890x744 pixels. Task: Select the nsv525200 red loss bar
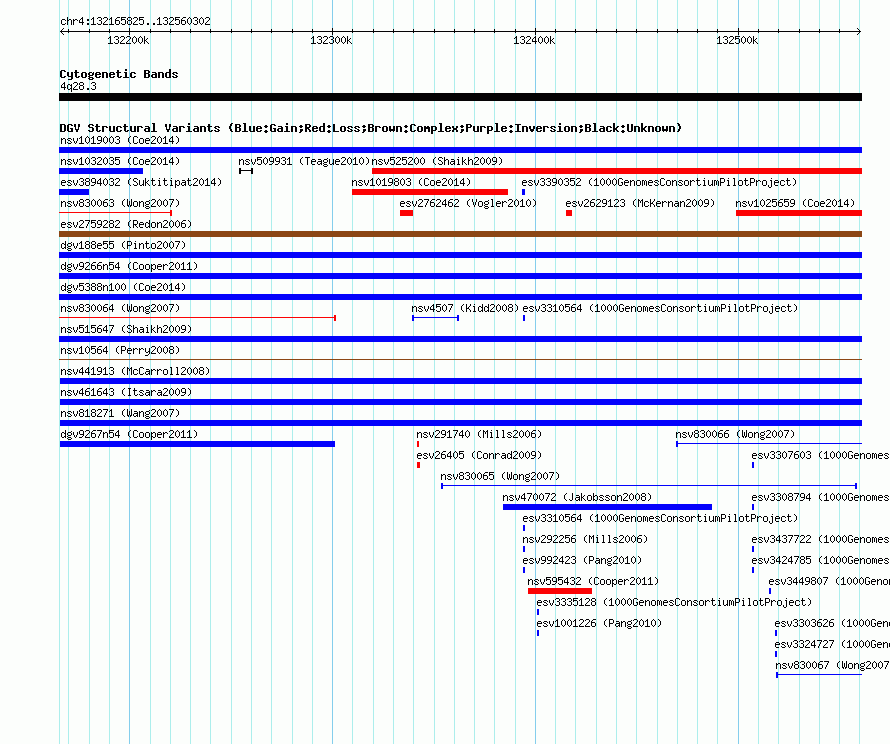point(617,171)
